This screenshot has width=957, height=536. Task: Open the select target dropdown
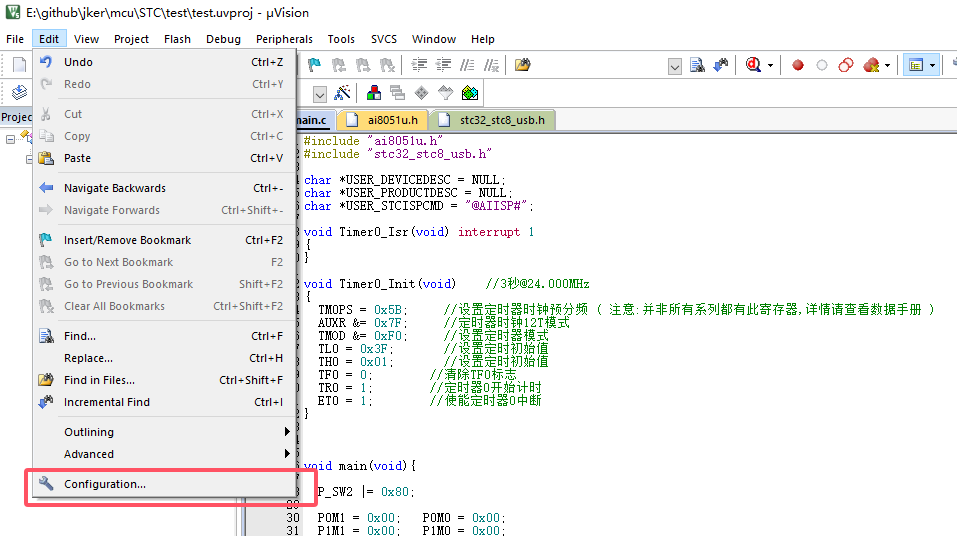tap(320, 94)
